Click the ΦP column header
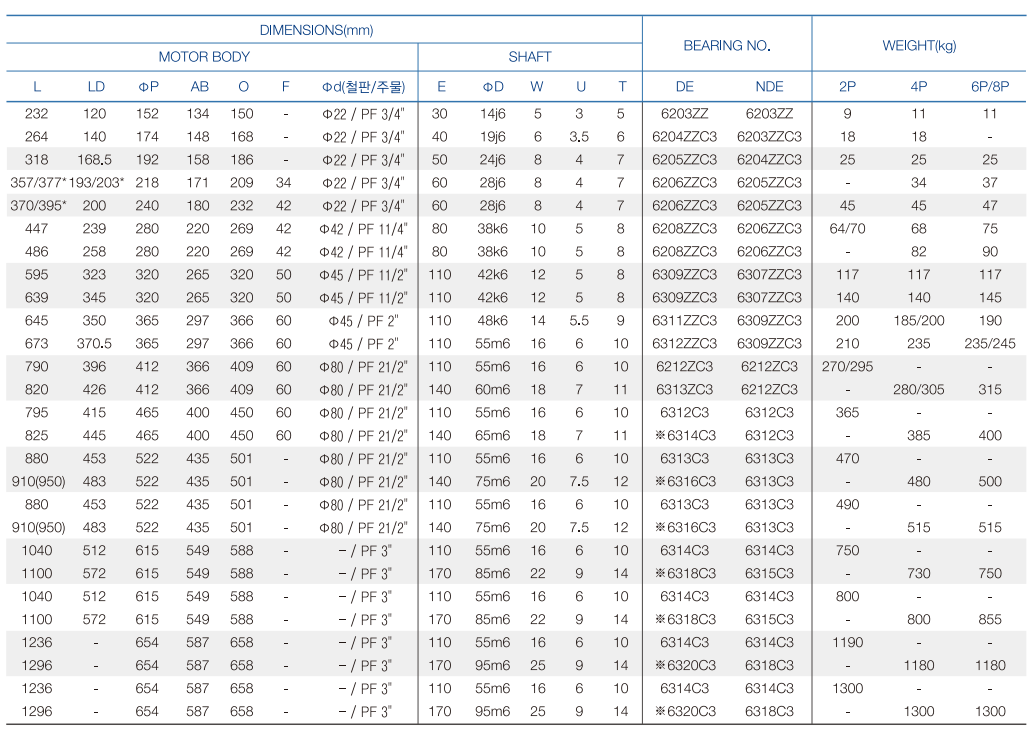The height and width of the screenshot is (737, 1035). pyautogui.click(x=148, y=86)
